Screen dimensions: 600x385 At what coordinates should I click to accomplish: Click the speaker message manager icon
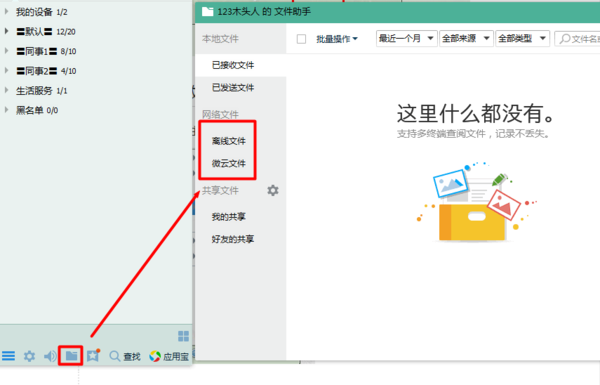(x=50, y=356)
